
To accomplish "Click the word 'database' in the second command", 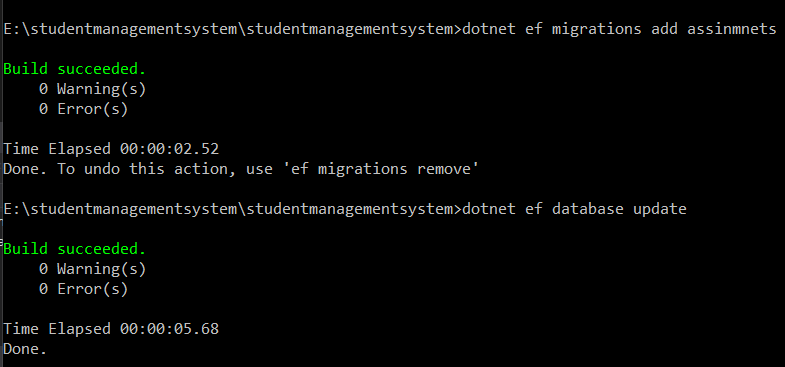I will click(588, 209).
